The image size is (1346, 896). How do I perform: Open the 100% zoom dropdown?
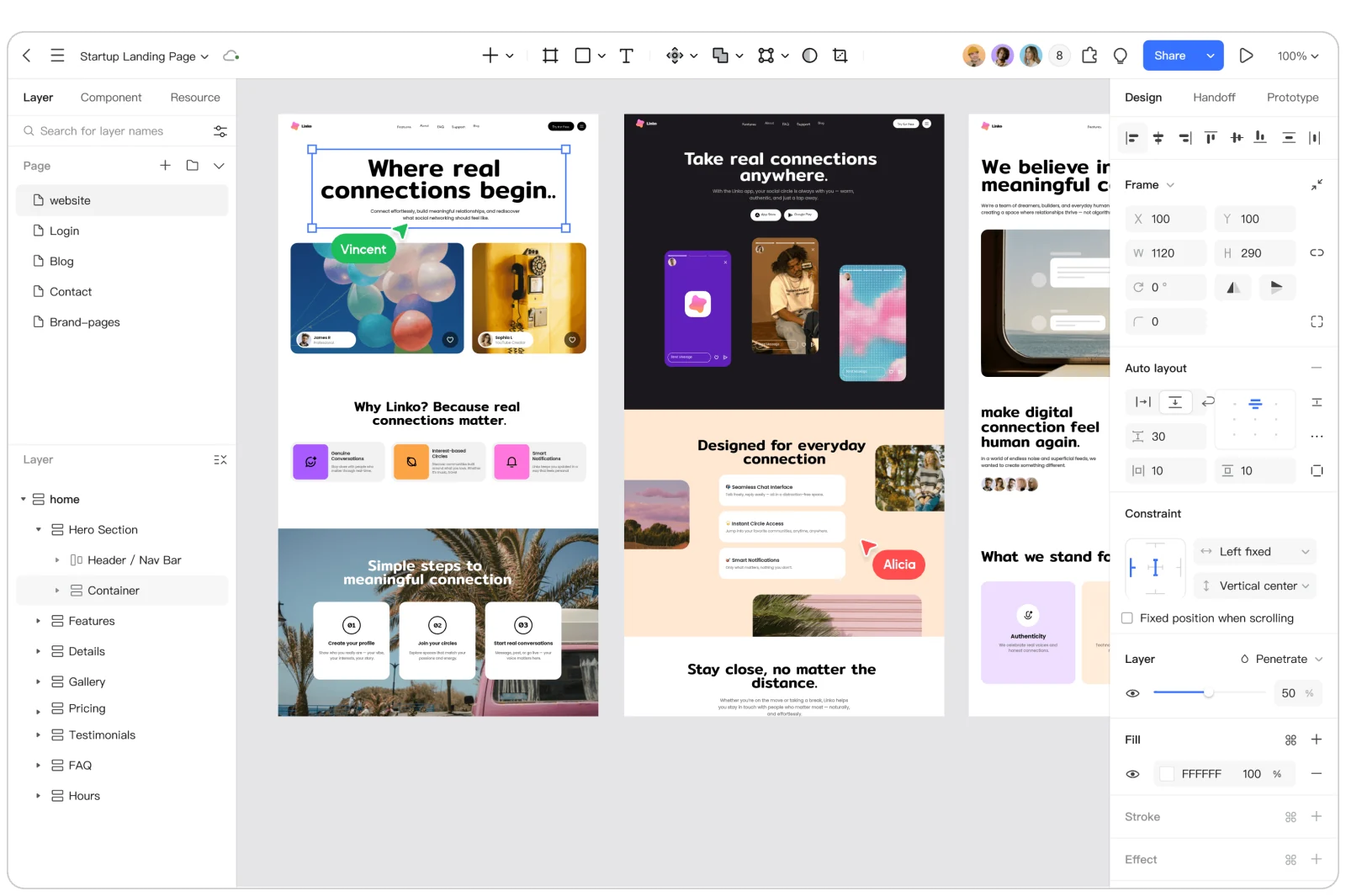pos(1297,56)
